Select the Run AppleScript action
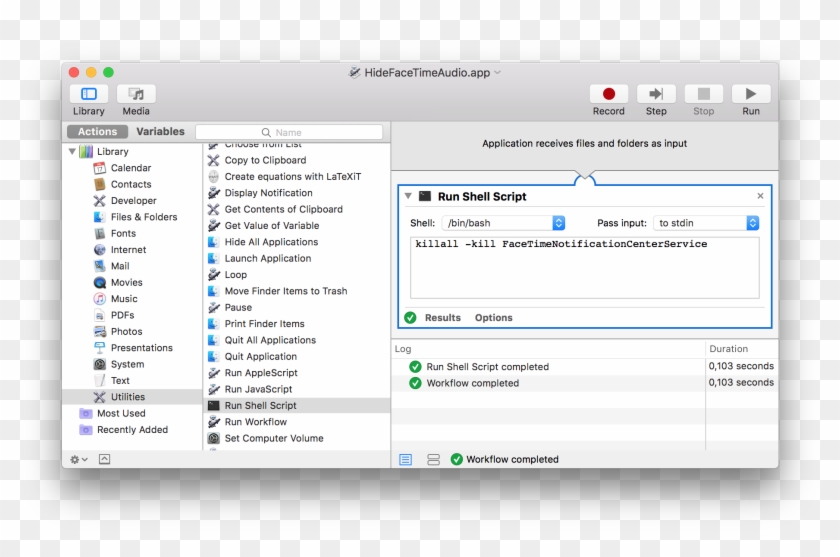Image resolution: width=840 pixels, height=557 pixels. [297, 373]
